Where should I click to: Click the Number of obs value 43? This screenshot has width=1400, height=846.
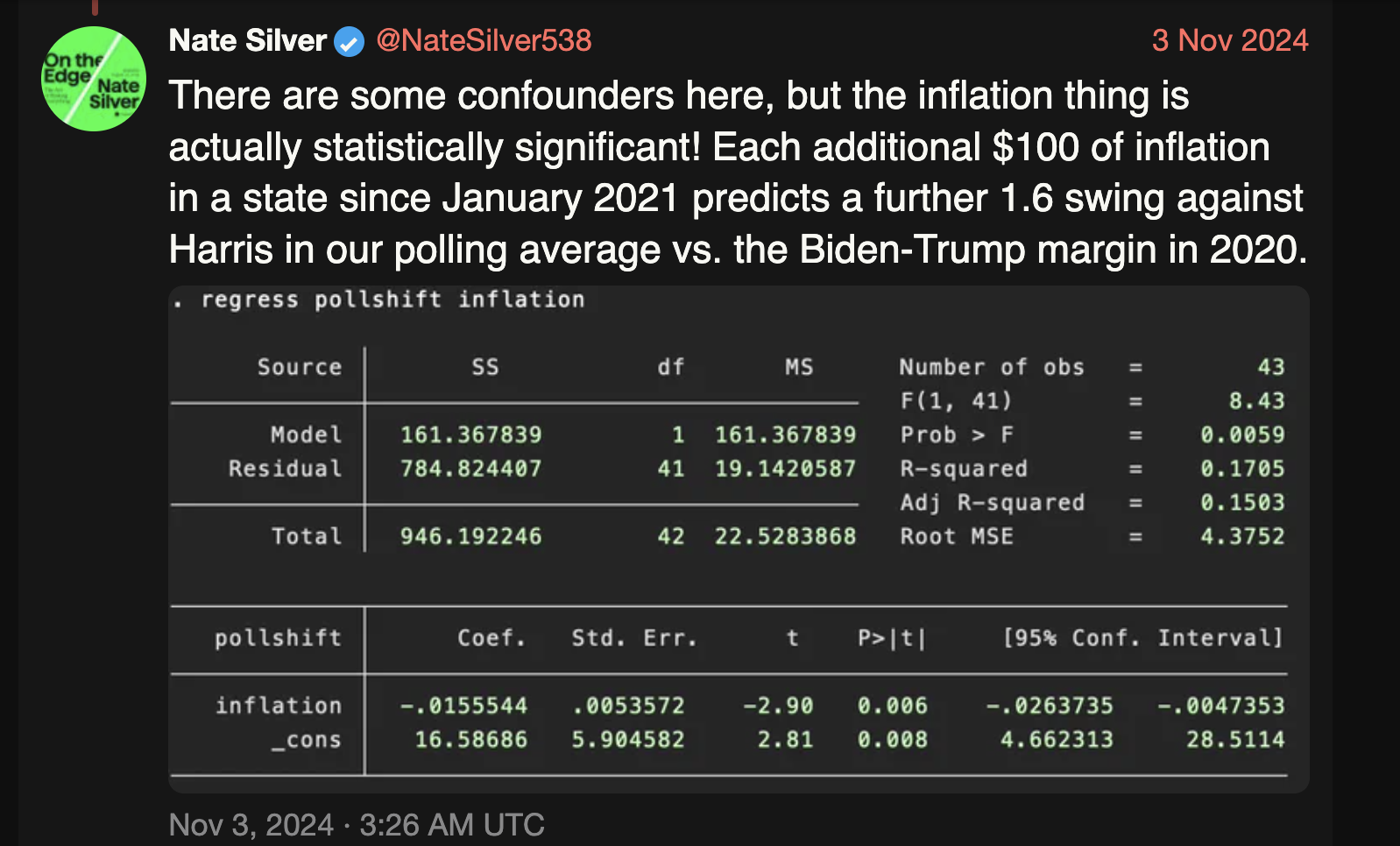tap(1270, 367)
